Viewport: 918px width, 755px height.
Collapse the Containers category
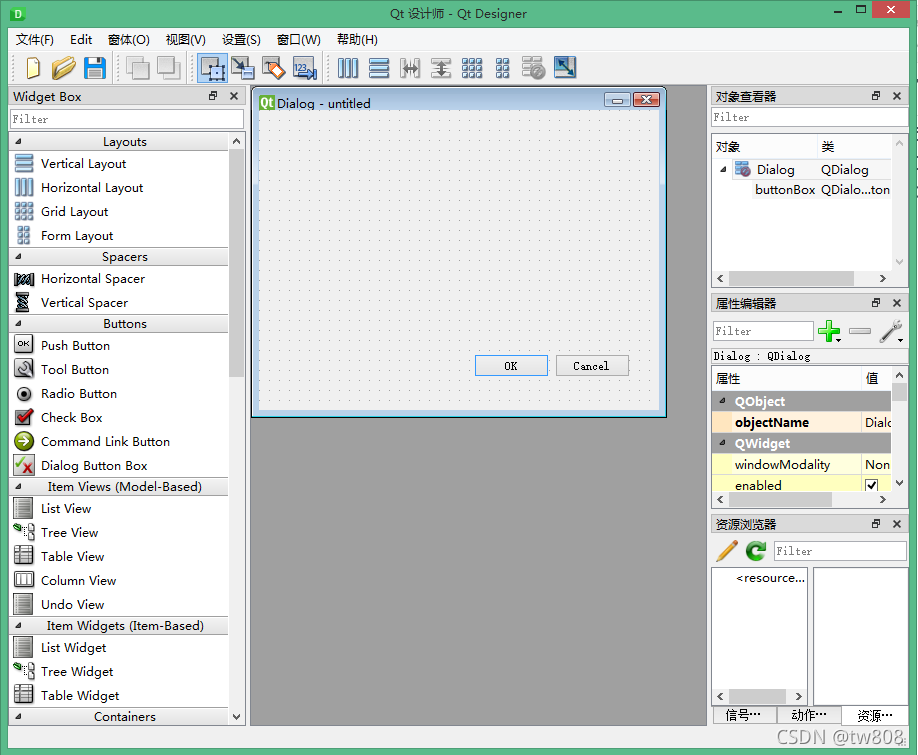(18, 716)
